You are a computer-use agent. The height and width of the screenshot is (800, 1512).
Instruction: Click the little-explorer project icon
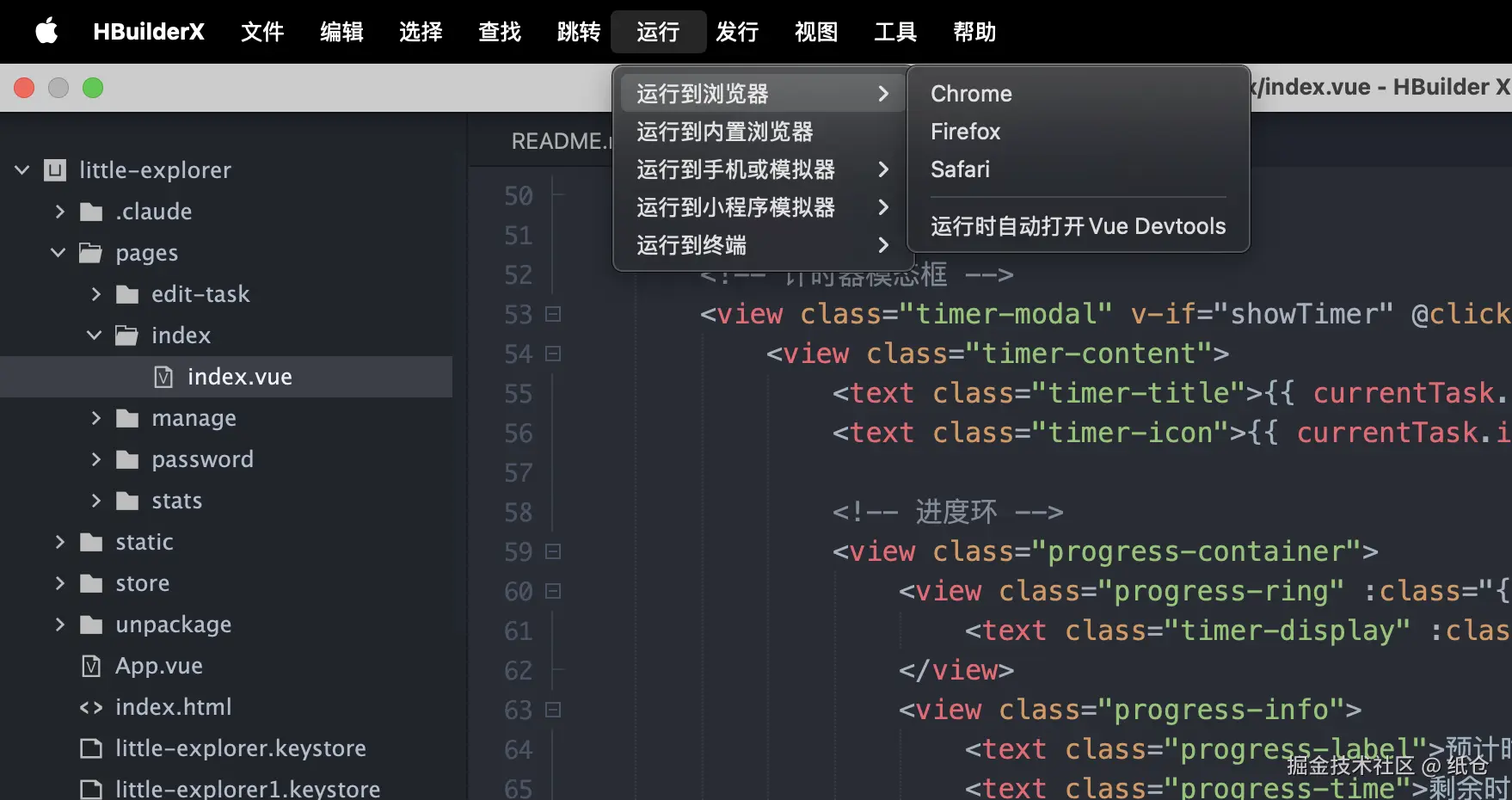(55, 170)
